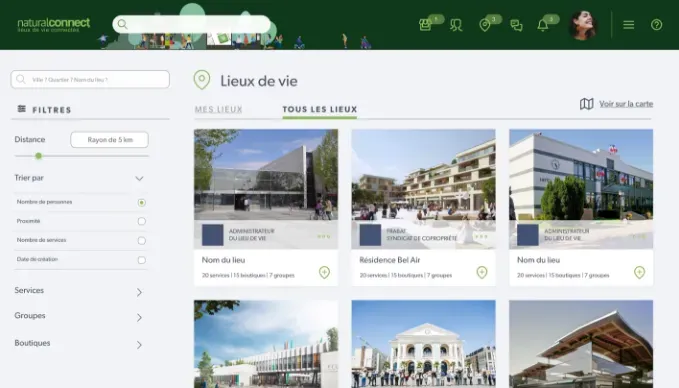Open the white domed palace thumbnail

[x=424, y=344]
